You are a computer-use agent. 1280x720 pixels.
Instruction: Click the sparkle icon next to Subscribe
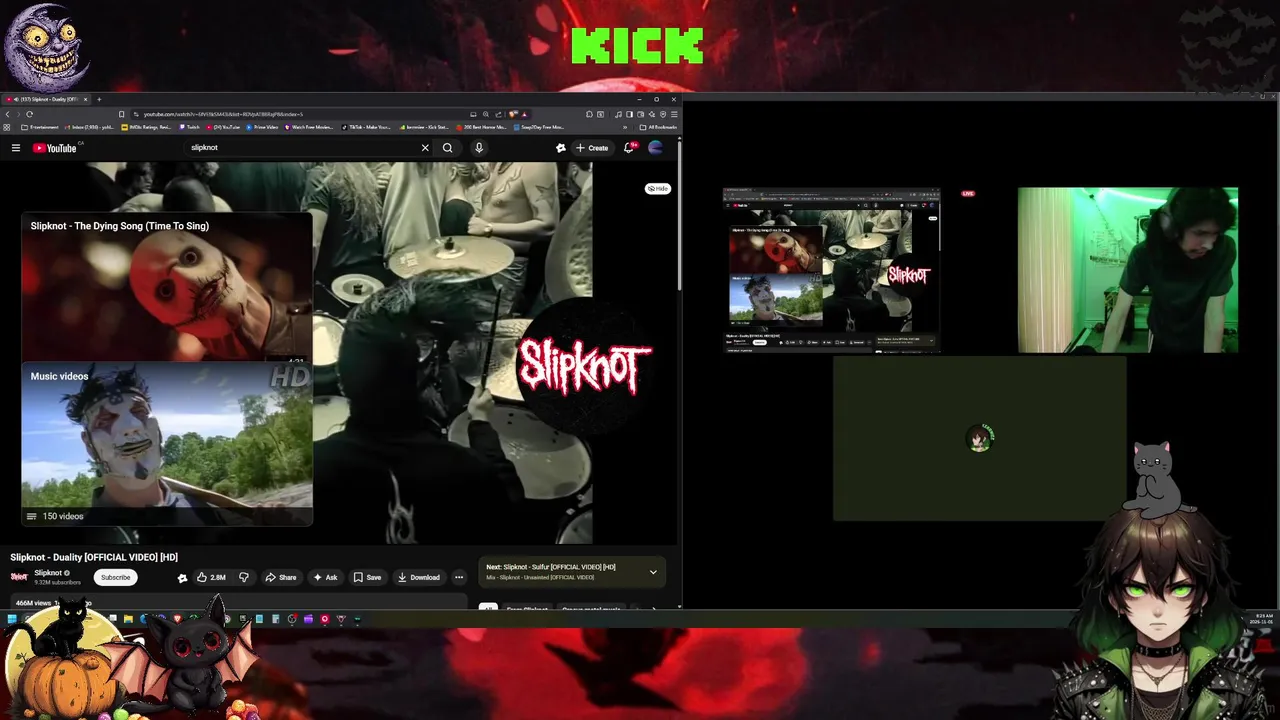pyautogui.click(x=182, y=577)
